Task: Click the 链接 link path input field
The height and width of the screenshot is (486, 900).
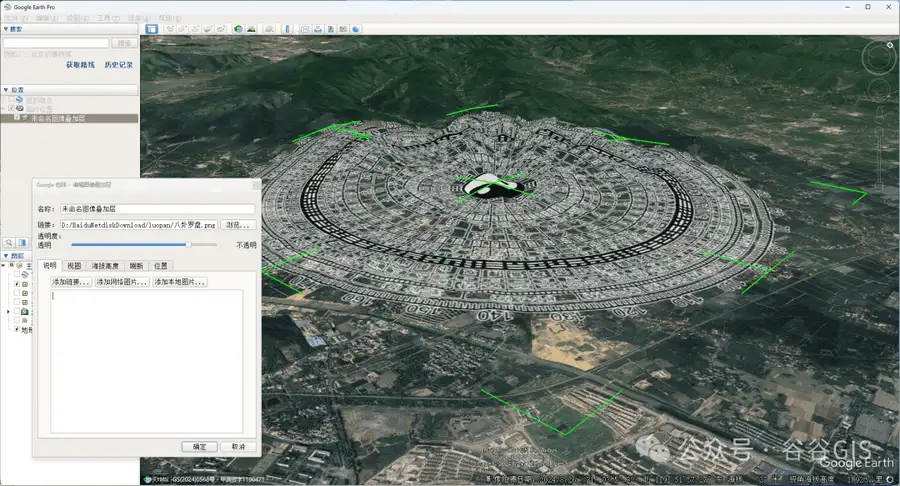Action: tap(138, 225)
